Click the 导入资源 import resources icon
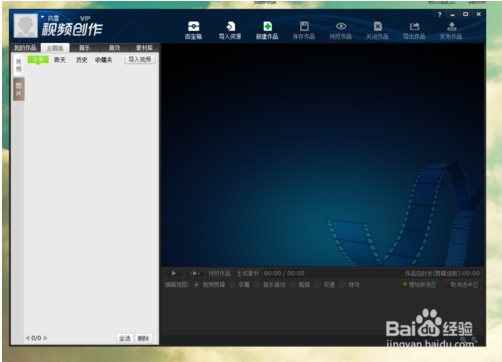 click(230, 30)
